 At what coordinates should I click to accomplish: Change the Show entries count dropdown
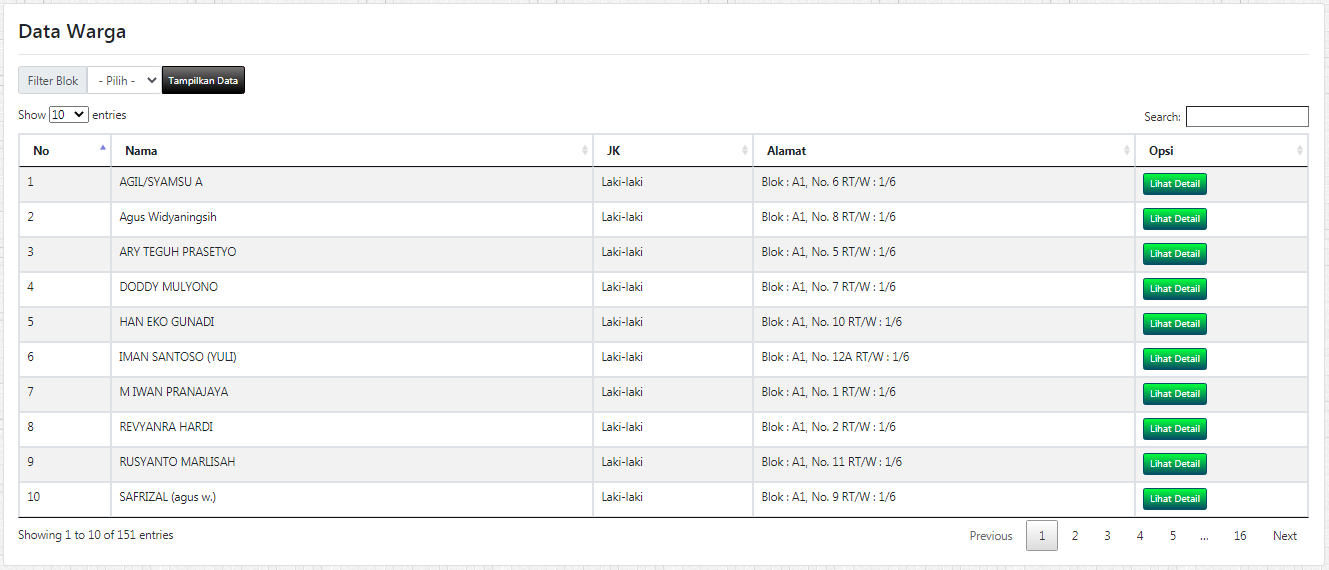69,115
